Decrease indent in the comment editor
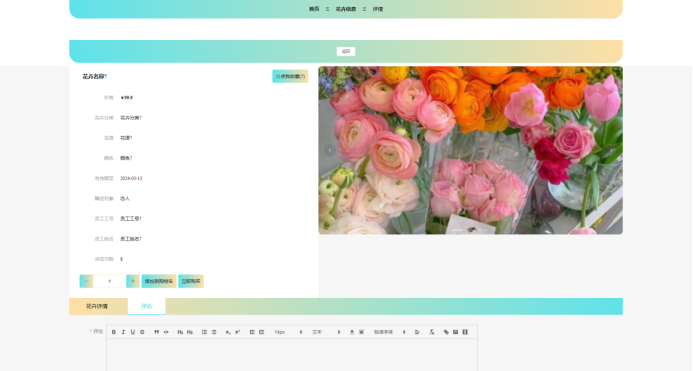Screen dimensions: 693x371 click(252, 332)
